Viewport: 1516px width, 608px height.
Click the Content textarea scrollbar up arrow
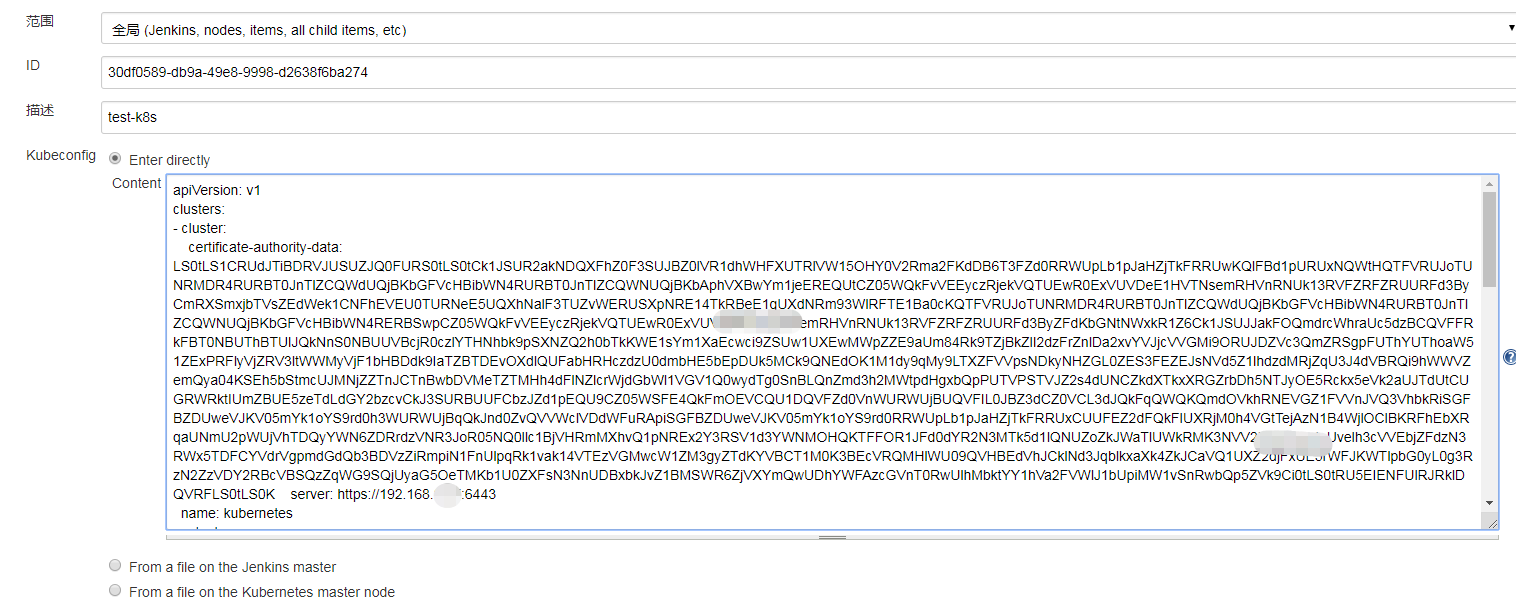[x=1489, y=183]
